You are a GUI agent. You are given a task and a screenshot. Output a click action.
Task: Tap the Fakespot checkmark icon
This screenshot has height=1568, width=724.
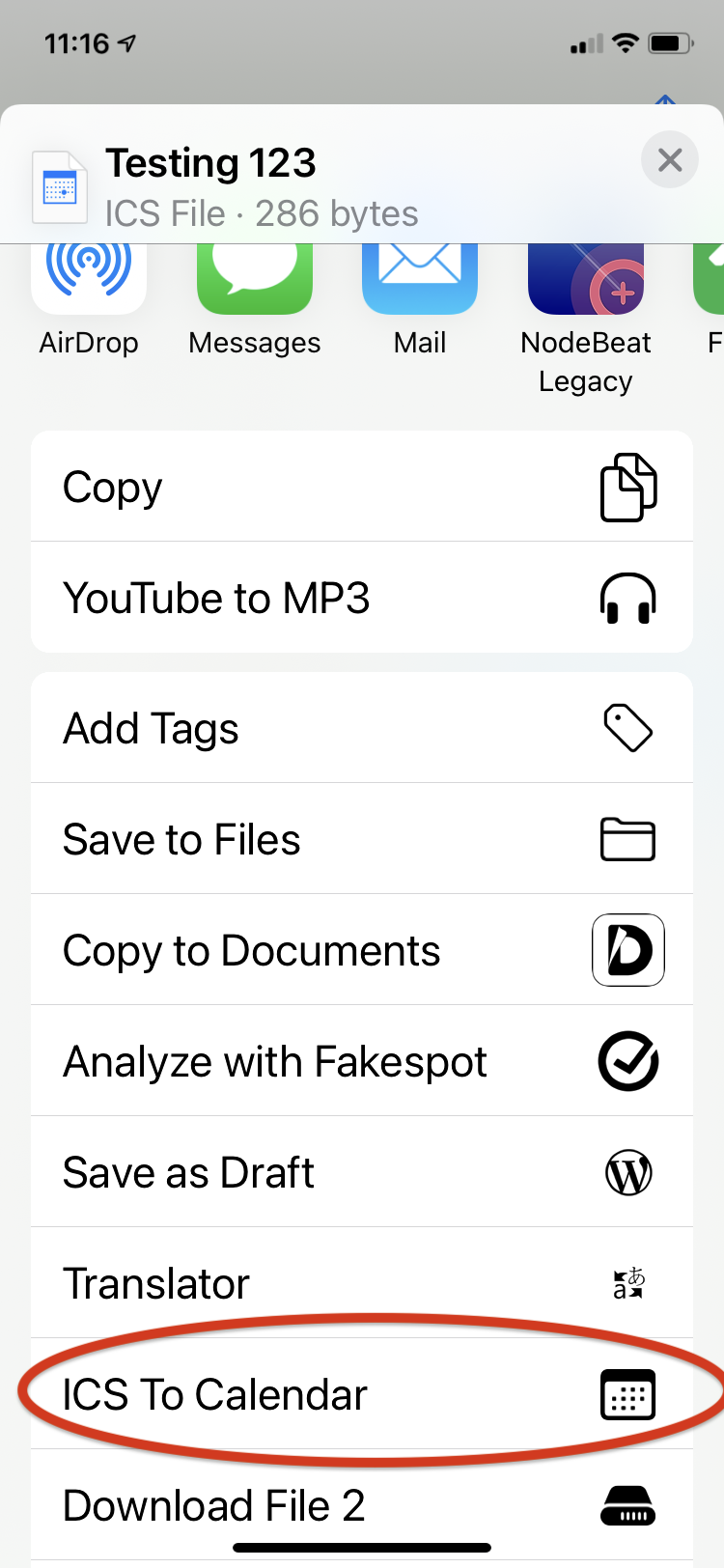[628, 1061]
